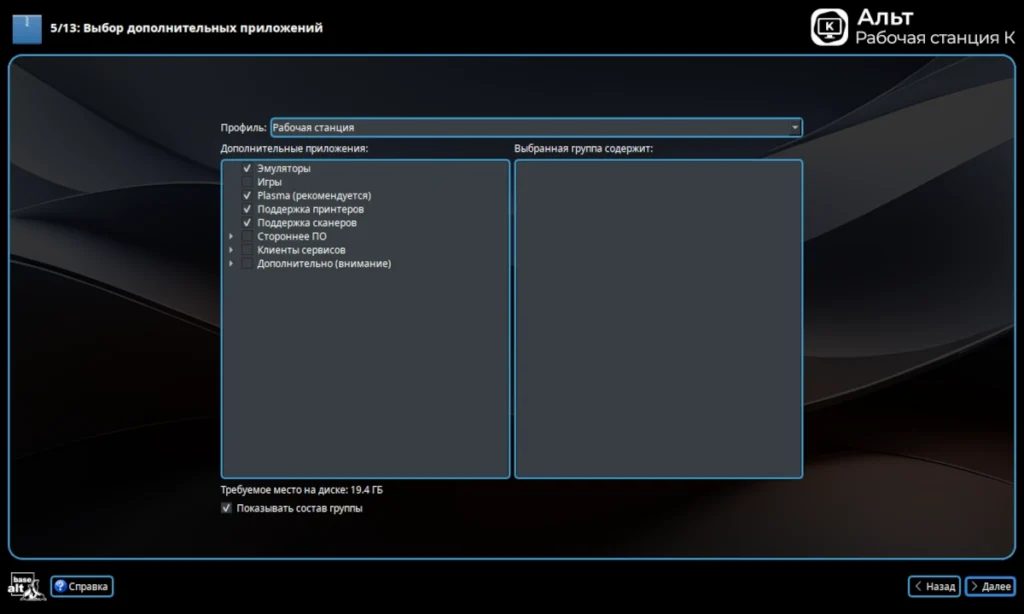Proceed with the Далее button
This screenshot has width=1024, height=614.
991,587
